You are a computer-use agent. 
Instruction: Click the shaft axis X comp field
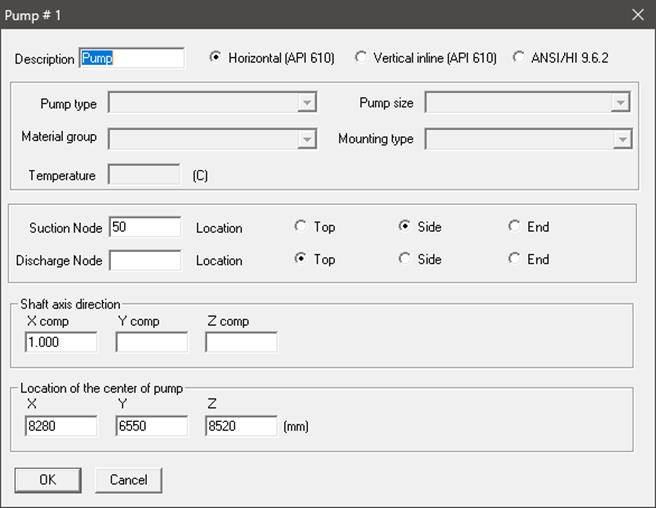tap(61, 342)
